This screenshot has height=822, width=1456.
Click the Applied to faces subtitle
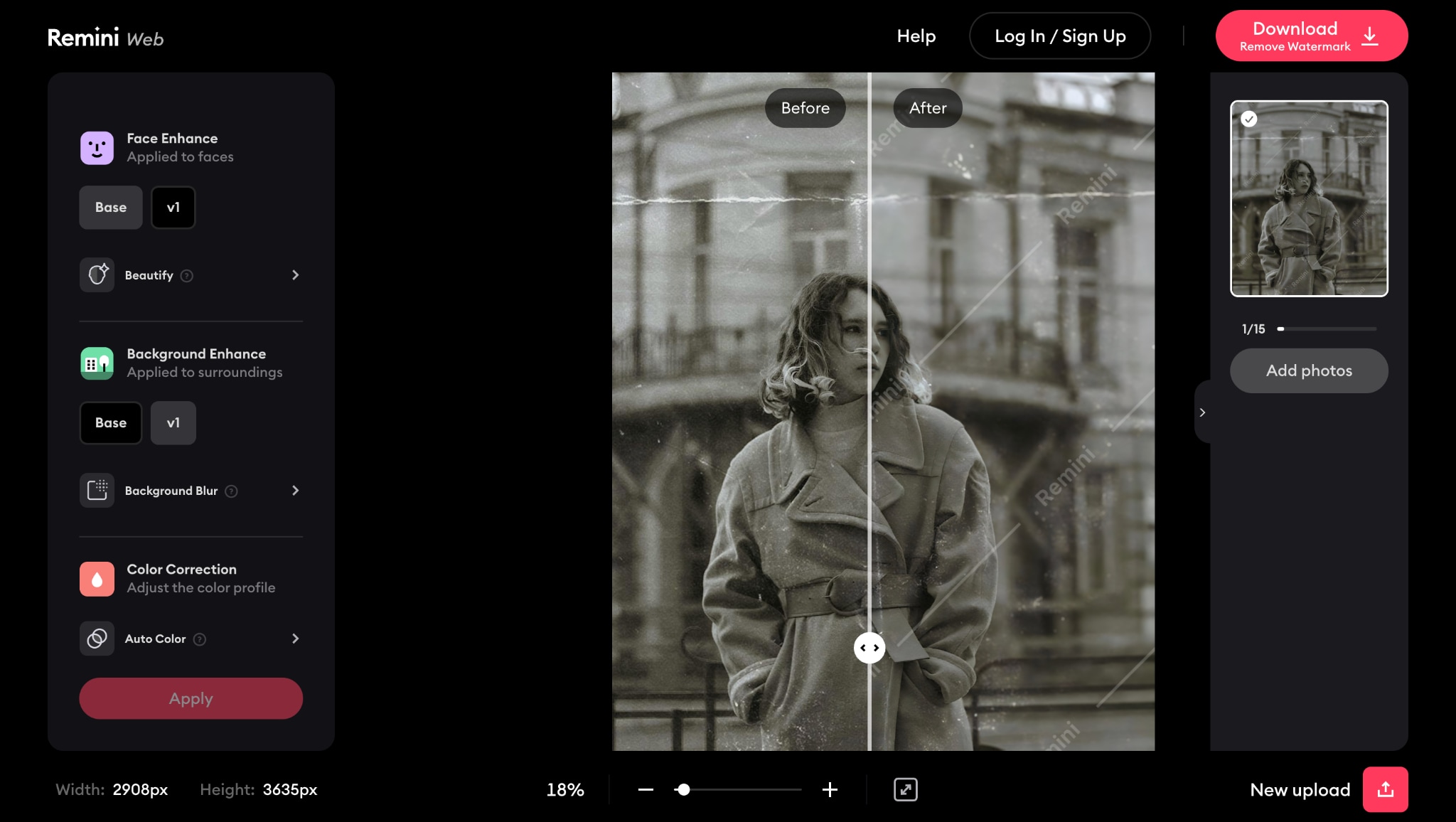click(180, 157)
